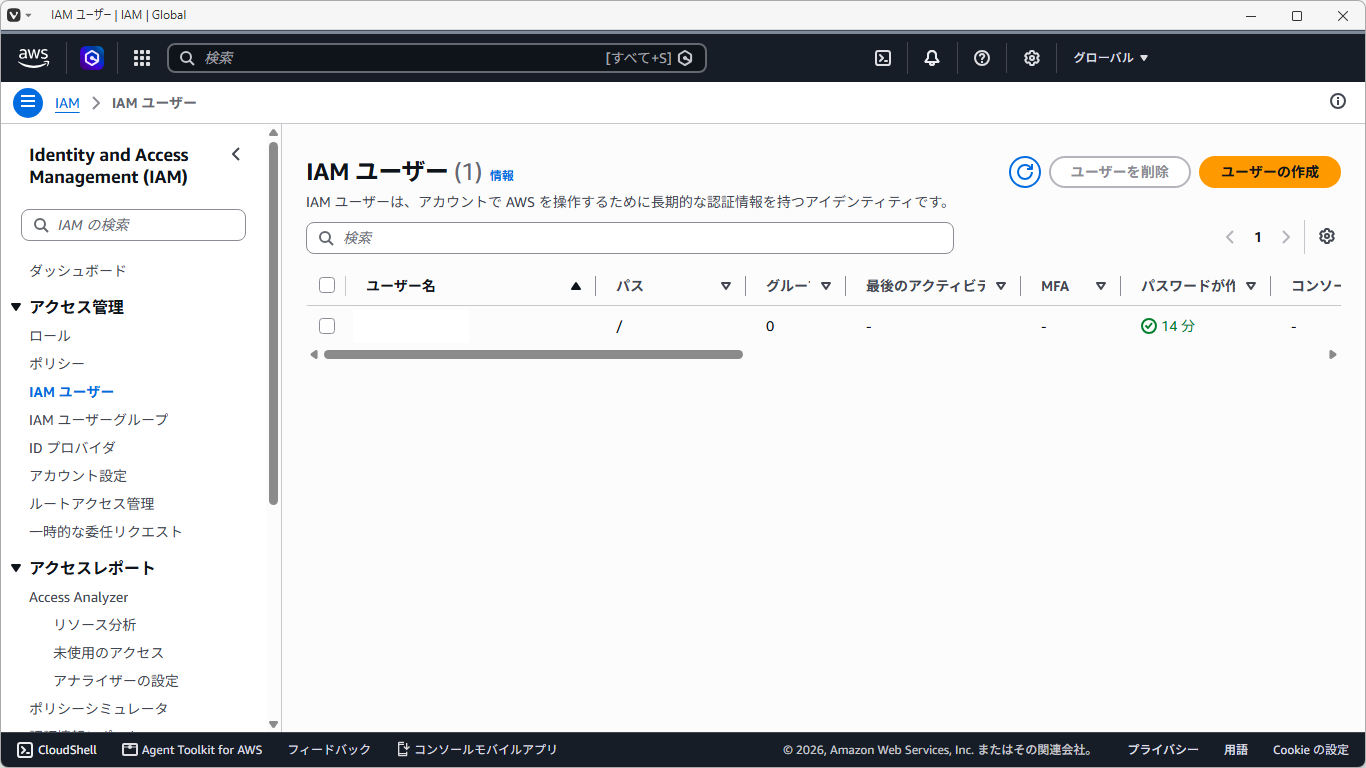Open the Amazon Q purple hexagon icon
The width and height of the screenshot is (1366, 768).
click(x=92, y=58)
